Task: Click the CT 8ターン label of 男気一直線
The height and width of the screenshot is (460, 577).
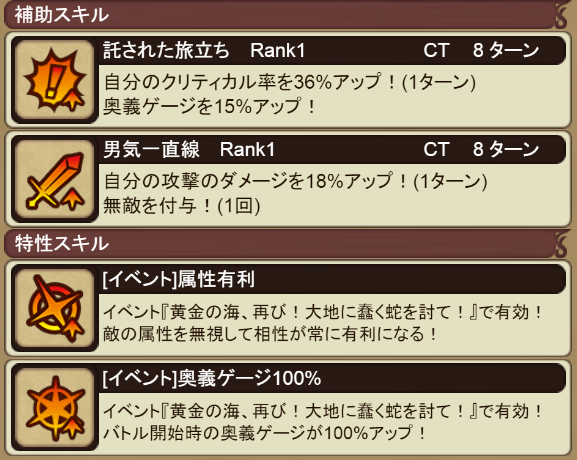Action: 481,150
